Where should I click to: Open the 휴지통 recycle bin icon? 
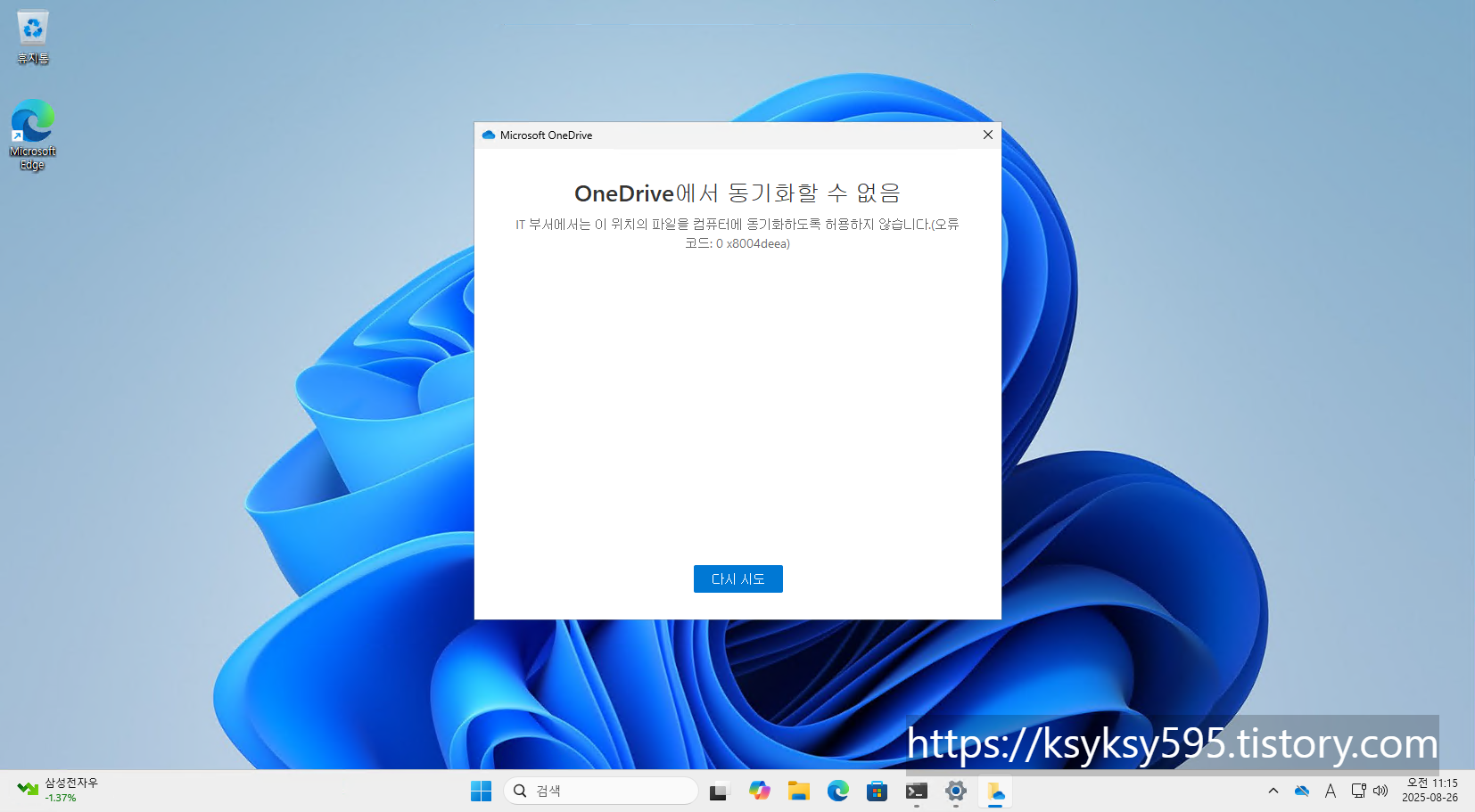[33, 37]
